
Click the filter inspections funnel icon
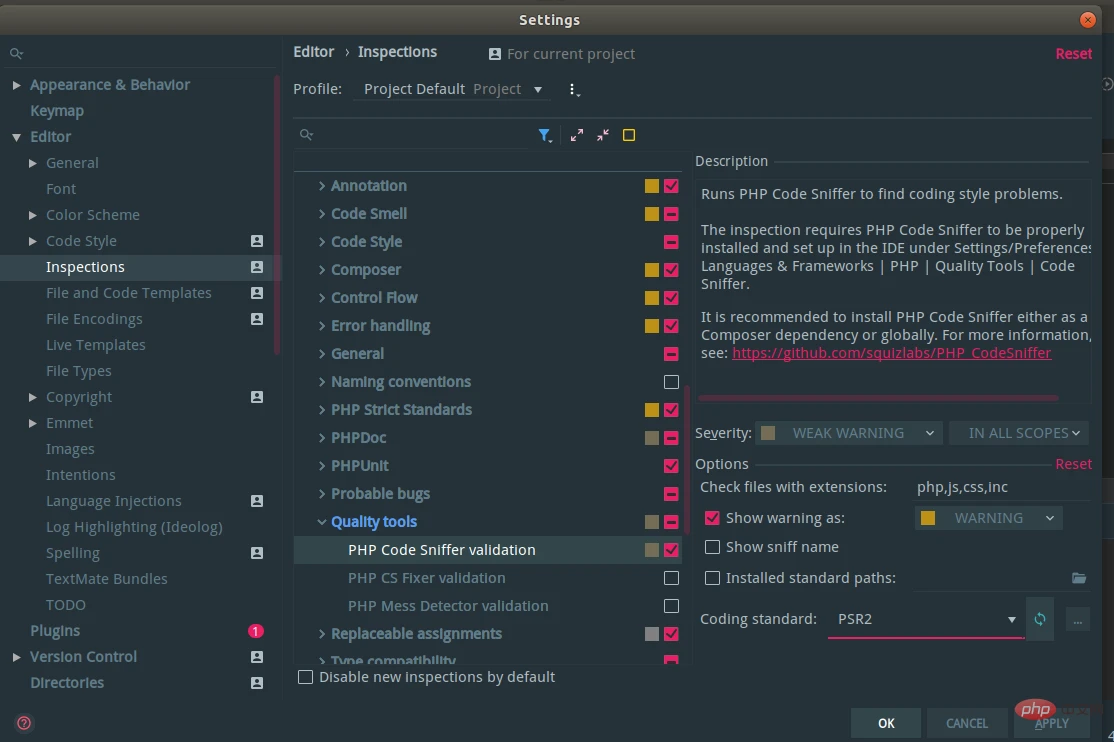[544, 135]
